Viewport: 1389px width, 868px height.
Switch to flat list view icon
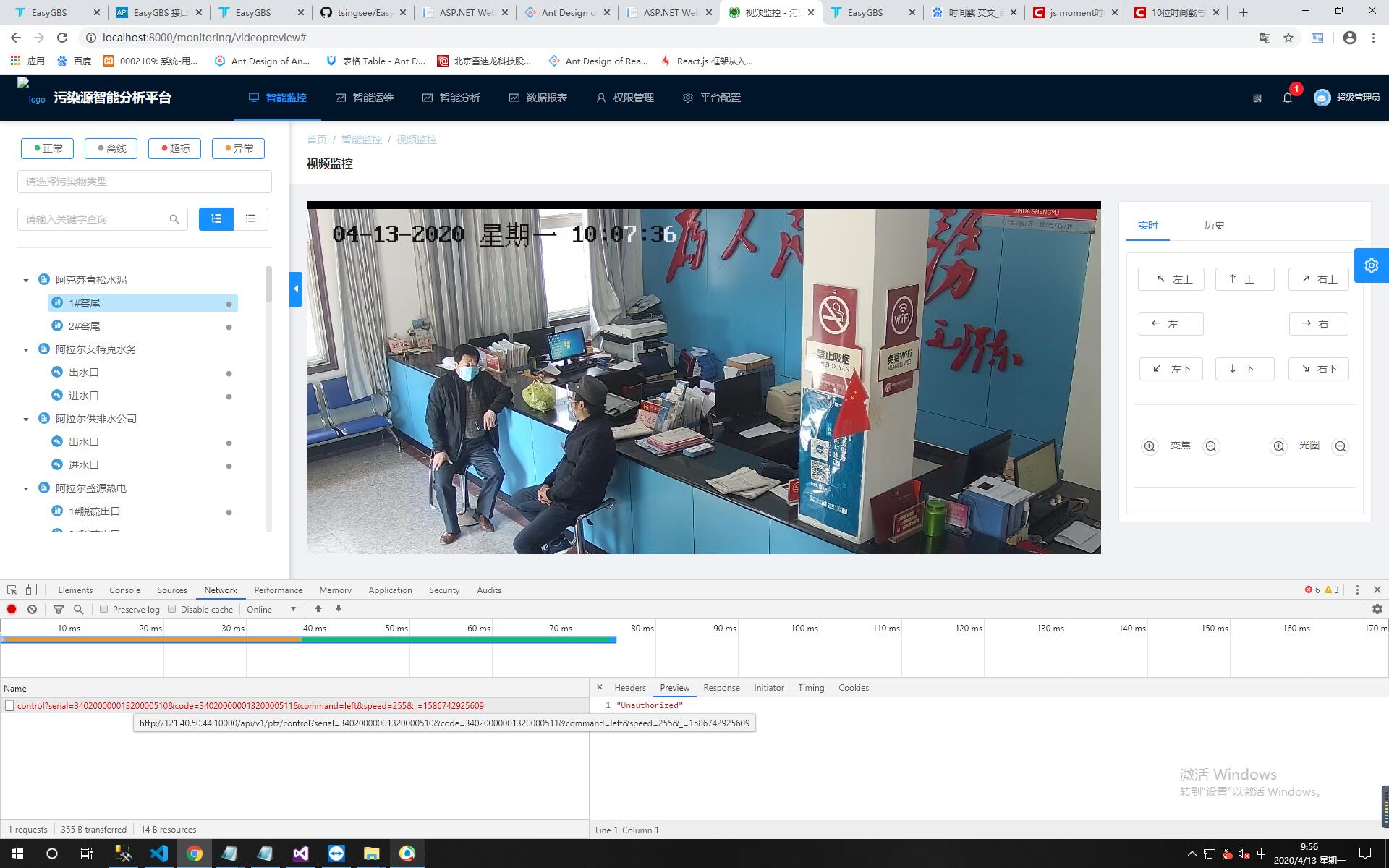(x=250, y=218)
